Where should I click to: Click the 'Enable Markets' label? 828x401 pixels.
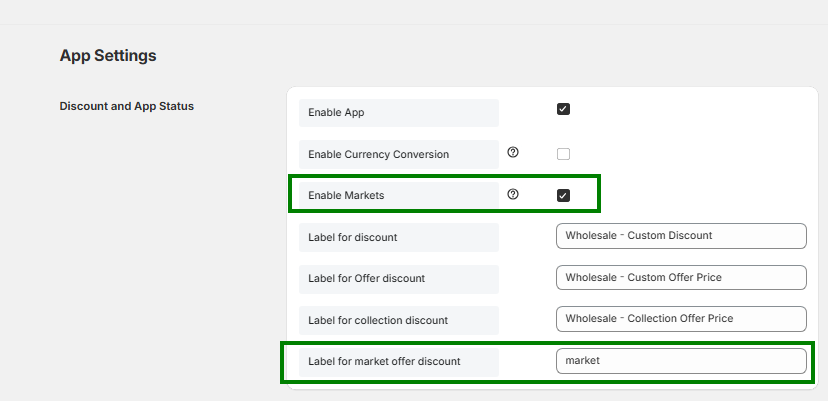(346, 195)
